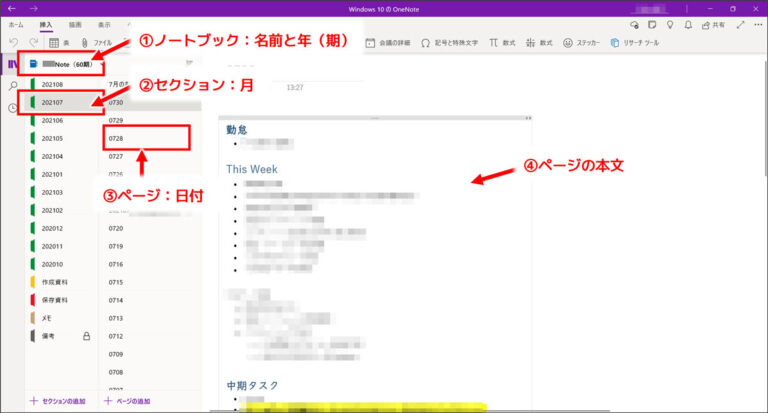This screenshot has height=413, width=768.
Task: Switch to the ホーム tab
Action: pos(16,24)
